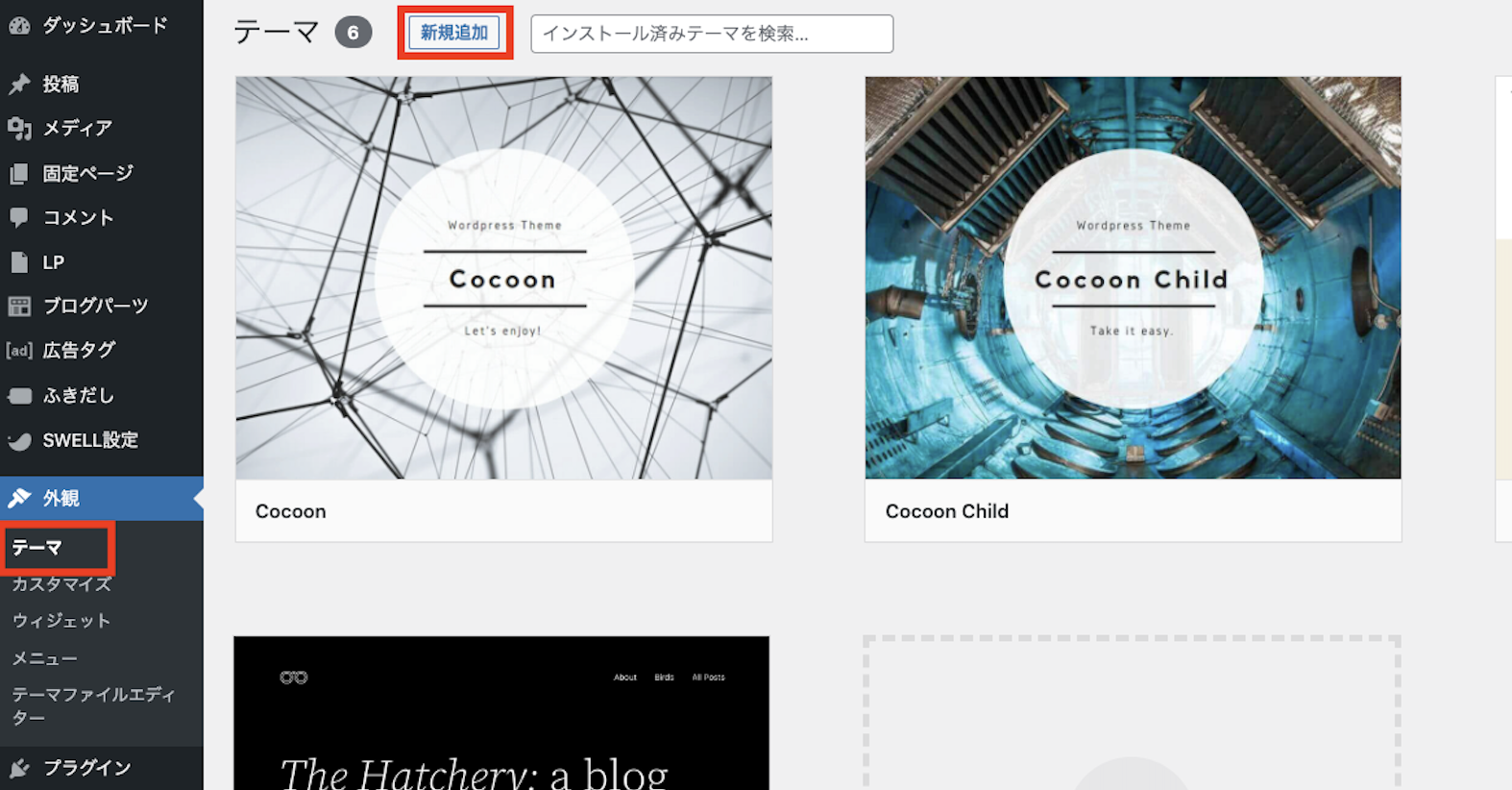This screenshot has height=790, width=1512.
Task: Click the plug icon beside プラグイン
Action: pyautogui.click(x=19, y=768)
